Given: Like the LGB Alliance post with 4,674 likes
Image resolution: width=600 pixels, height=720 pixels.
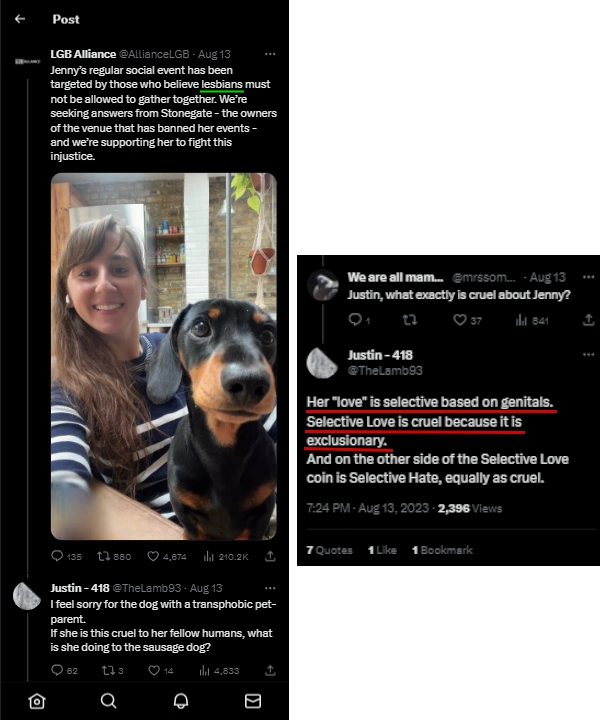Looking at the screenshot, I should pyautogui.click(x=167, y=557).
